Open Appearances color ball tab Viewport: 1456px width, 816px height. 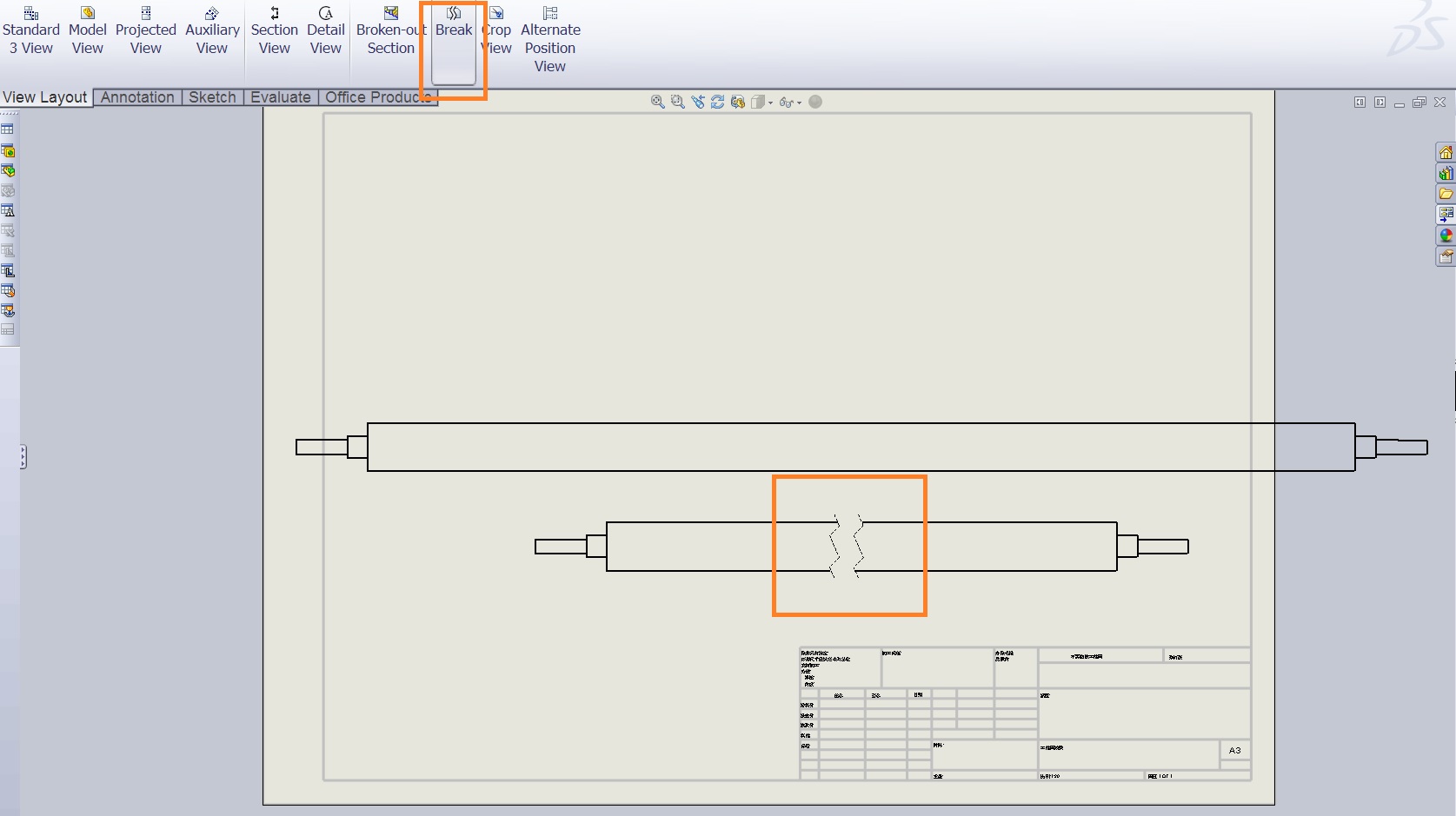pyautogui.click(x=1446, y=236)
